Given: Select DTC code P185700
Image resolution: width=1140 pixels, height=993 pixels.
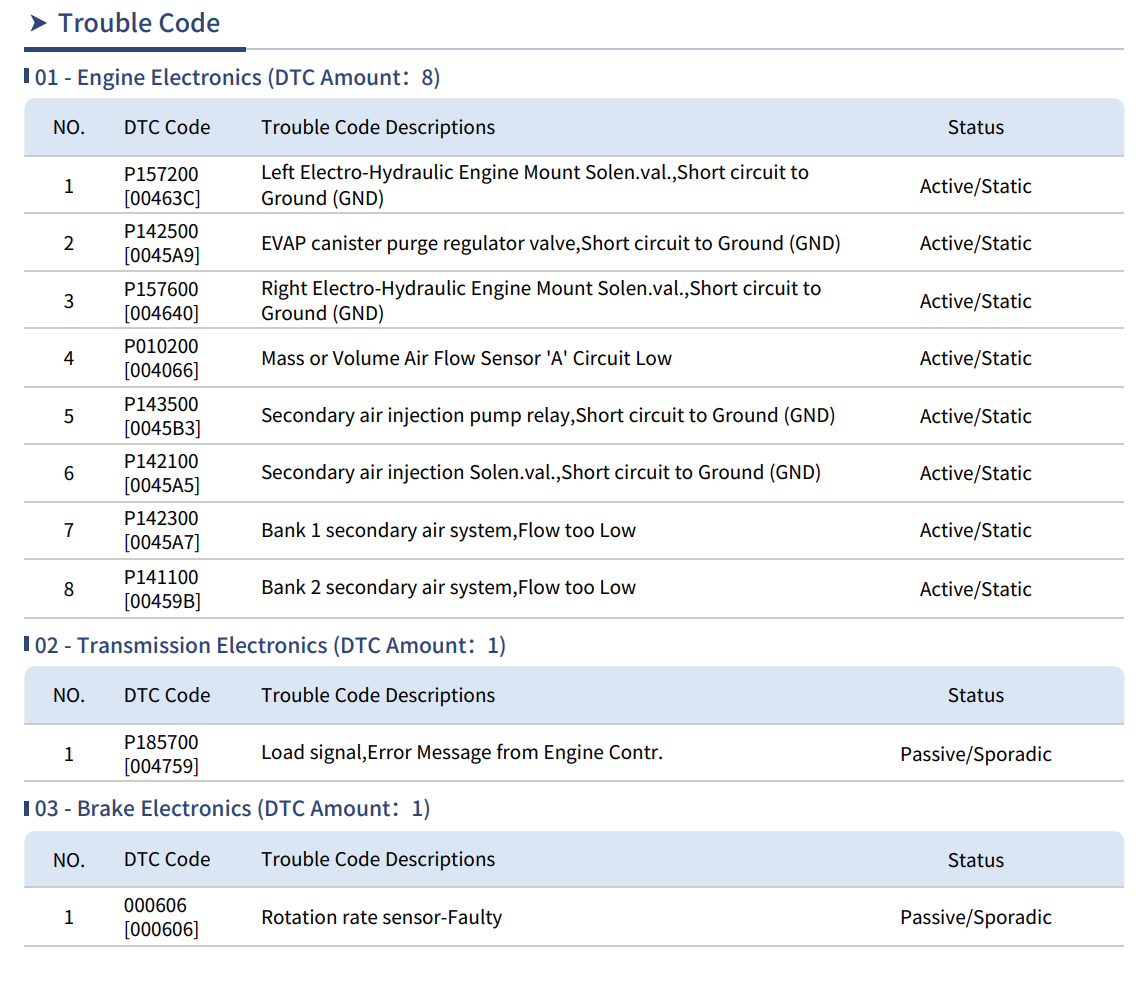Looking at the screenshot, I should coord(161,743).
